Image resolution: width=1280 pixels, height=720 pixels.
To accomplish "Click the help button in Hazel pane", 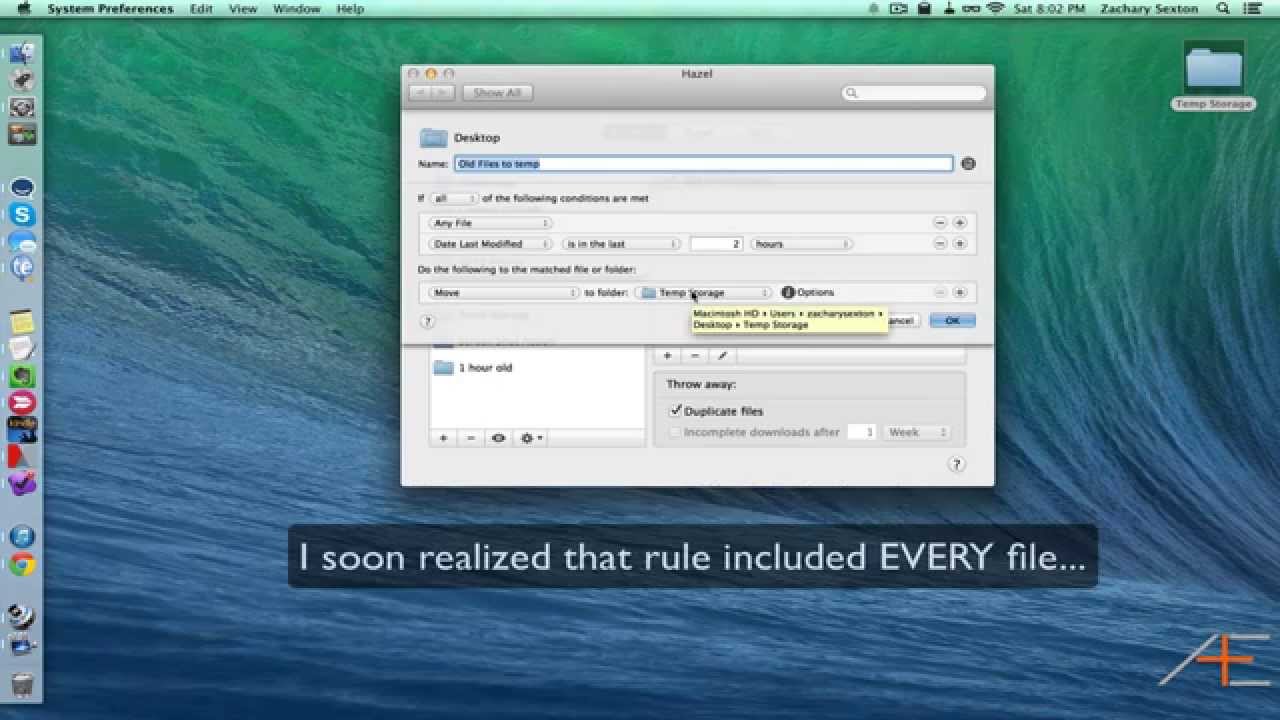I will click(956, 464).
